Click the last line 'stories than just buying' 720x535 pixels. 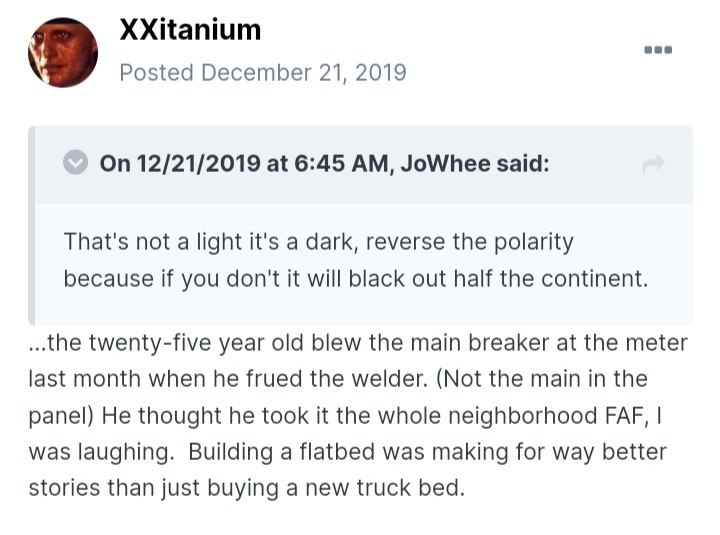tap(246, 488)
